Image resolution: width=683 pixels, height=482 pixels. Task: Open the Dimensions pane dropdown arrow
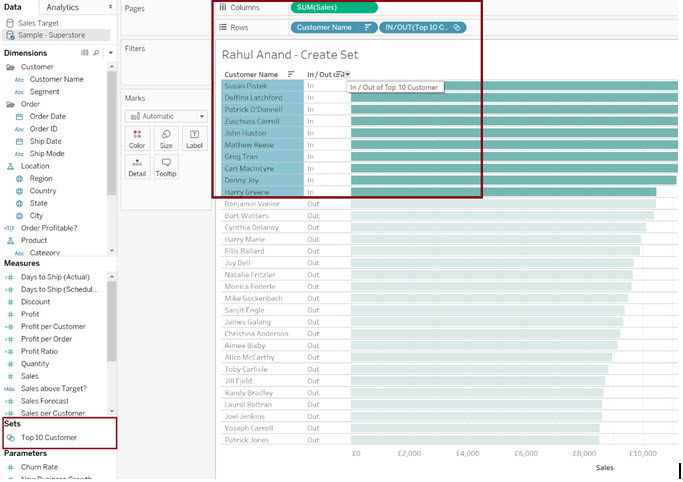pyautogui.click(x=109, y=52)
